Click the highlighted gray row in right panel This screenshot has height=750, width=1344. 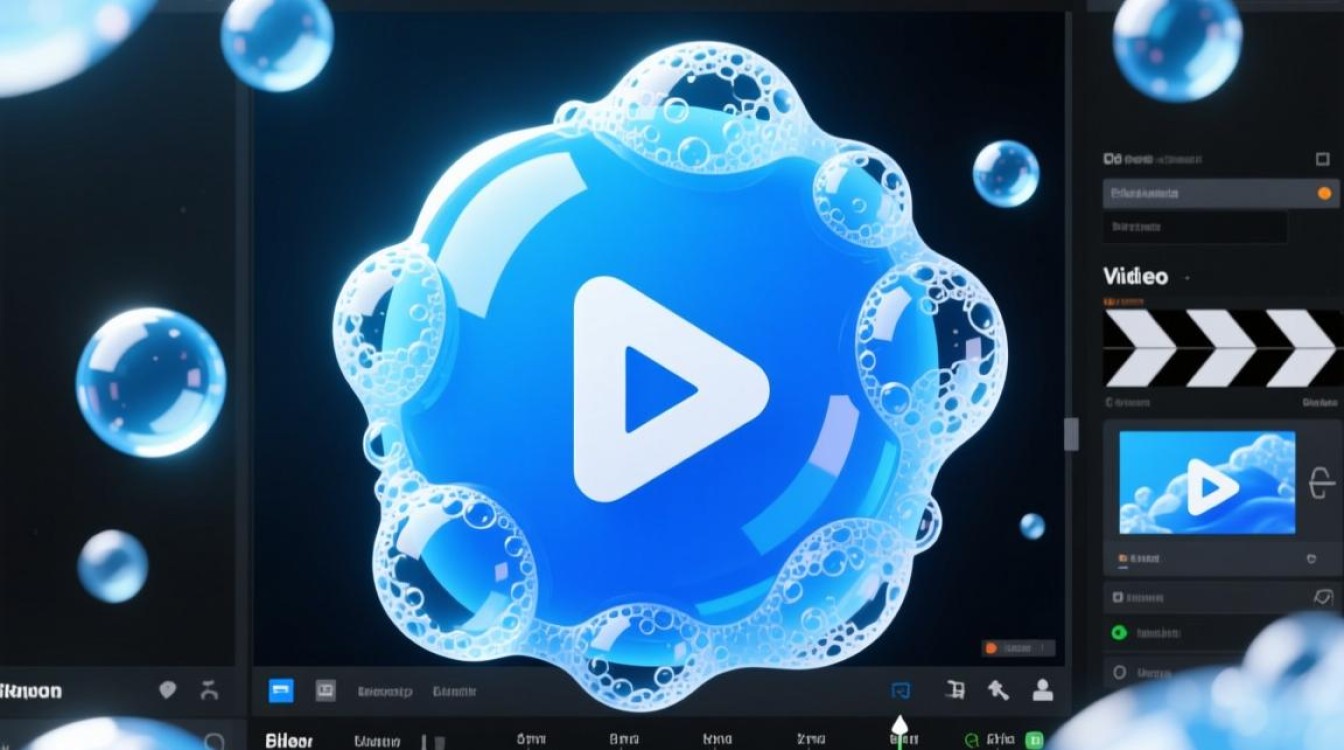click(1221, 193)
